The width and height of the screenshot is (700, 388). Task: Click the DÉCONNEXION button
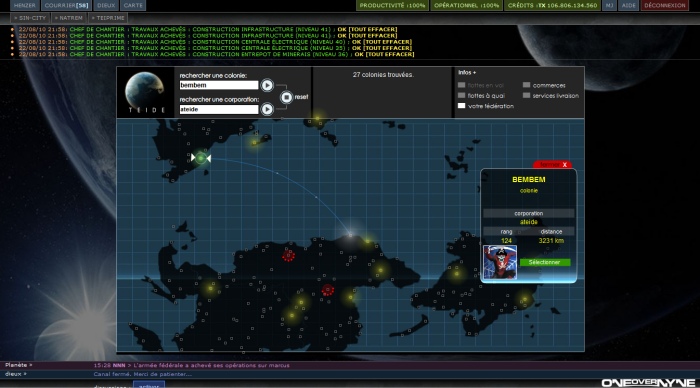pos(665,5)
